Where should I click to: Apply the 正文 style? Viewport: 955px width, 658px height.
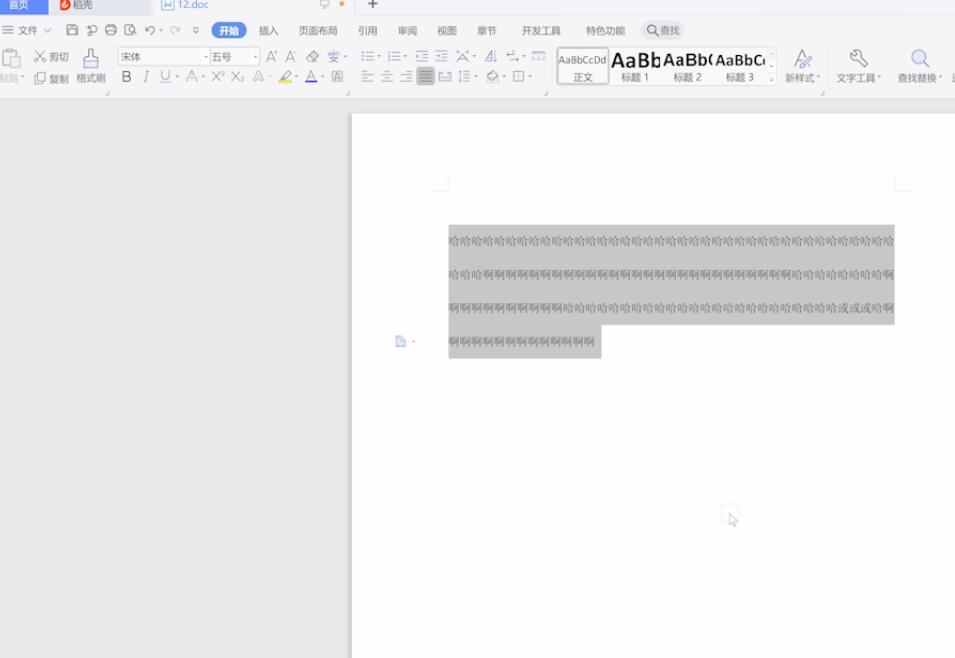pos(583,66)
